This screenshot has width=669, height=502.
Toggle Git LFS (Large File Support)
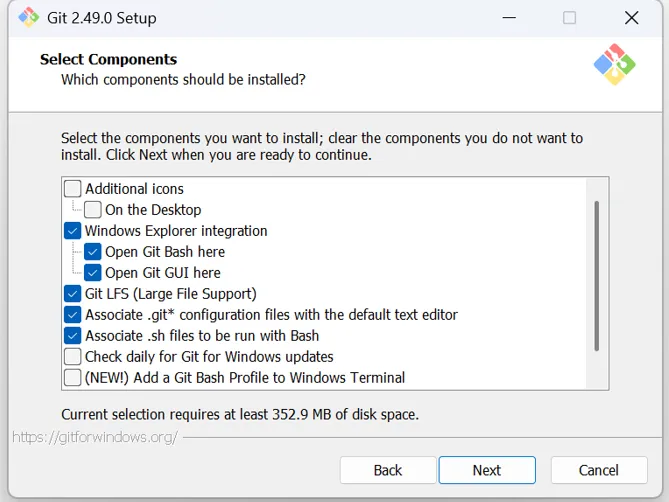[x=73, y=294]
